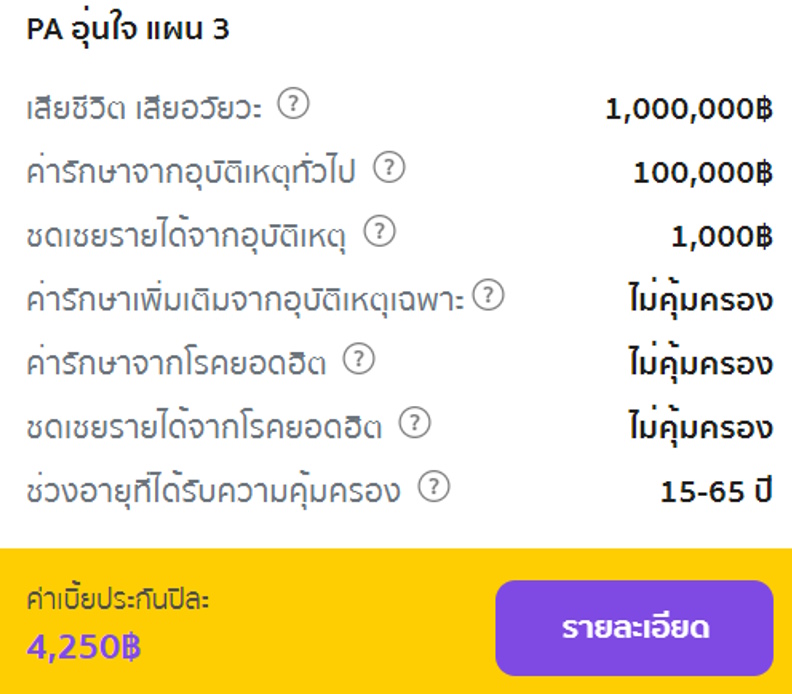Click the 1,000฿ income compensation value

pyautogui.click(x=722, y=236)
